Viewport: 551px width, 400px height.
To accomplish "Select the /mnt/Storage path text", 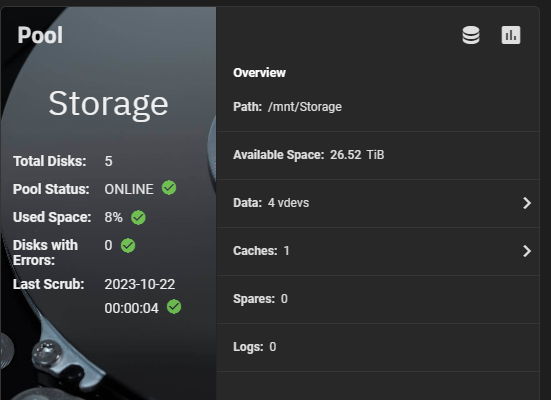I will [x=305, y=107].
